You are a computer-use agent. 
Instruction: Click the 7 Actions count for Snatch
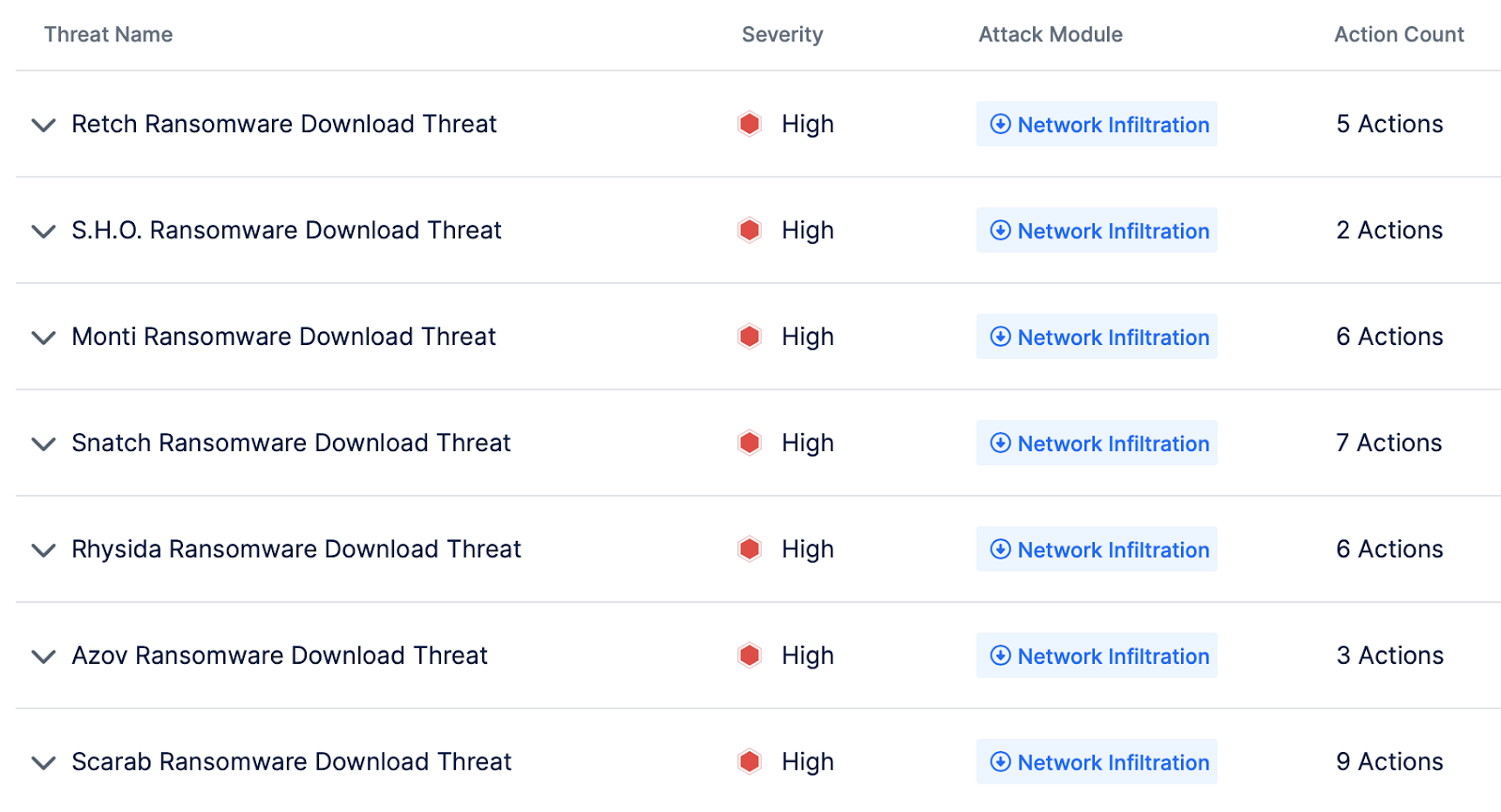click(1388, 443)
